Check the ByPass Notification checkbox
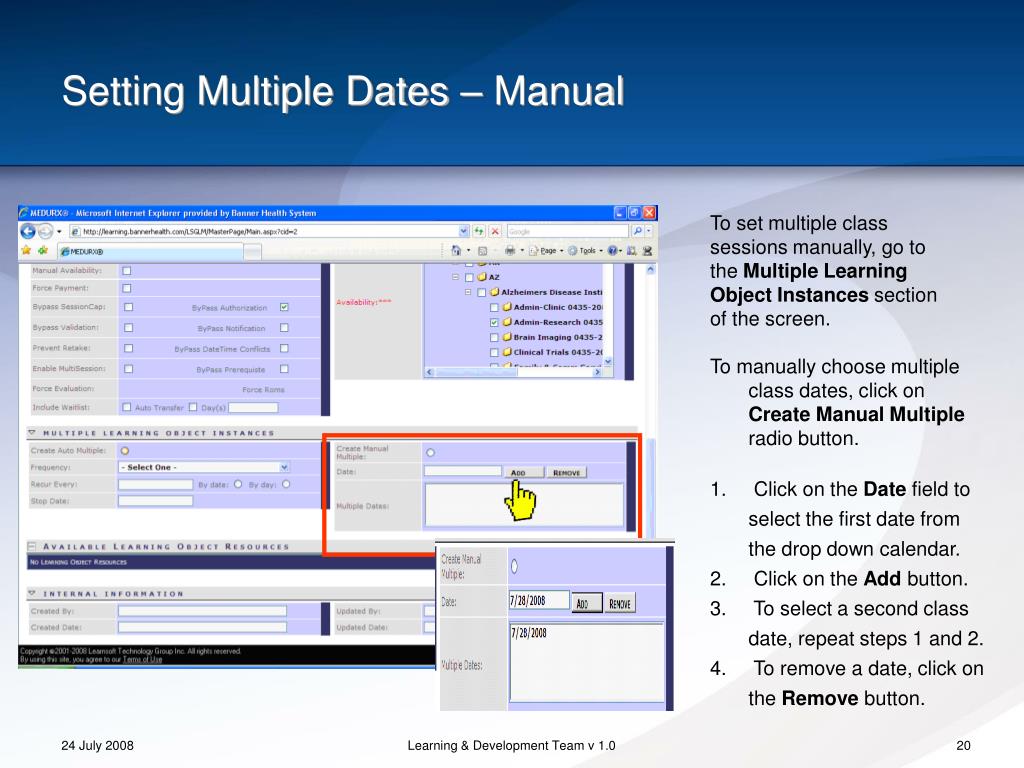The height and width of the screenshot is (768, 1024). click(x=284, y=328)
